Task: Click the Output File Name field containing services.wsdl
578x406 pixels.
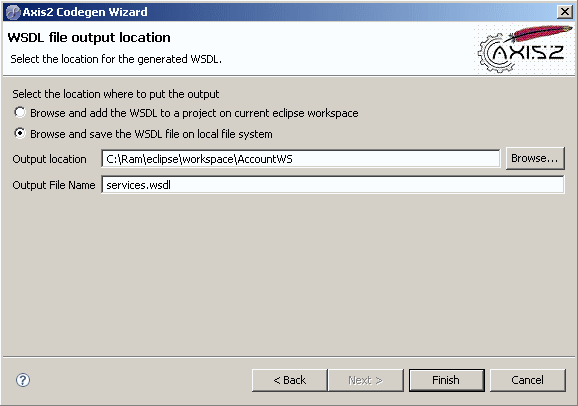Action: (332, 185)
